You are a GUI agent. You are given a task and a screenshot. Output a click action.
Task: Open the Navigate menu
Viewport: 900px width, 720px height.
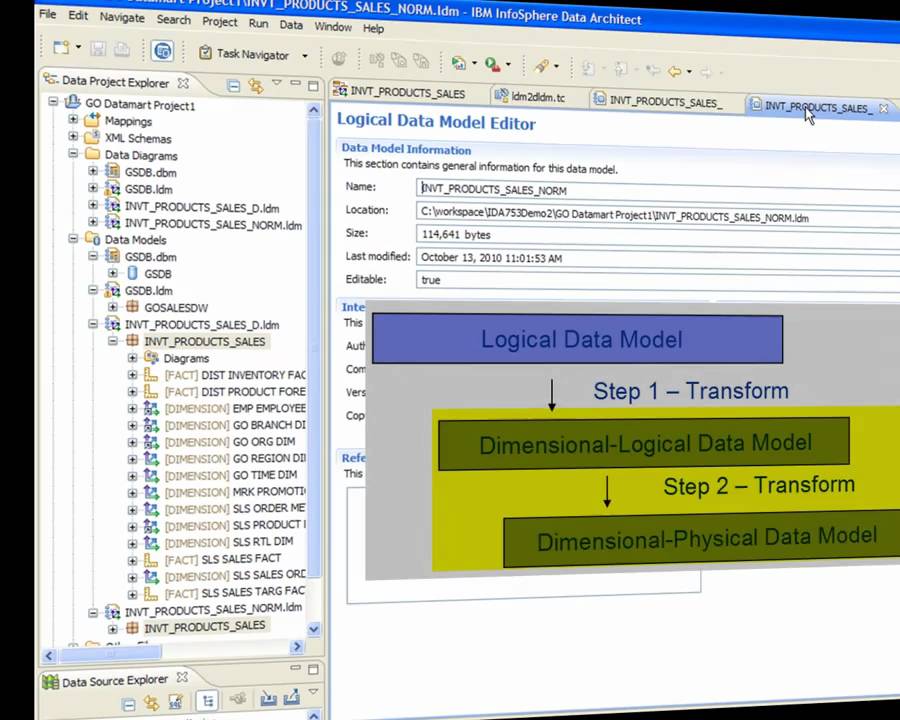pos(122,17)
